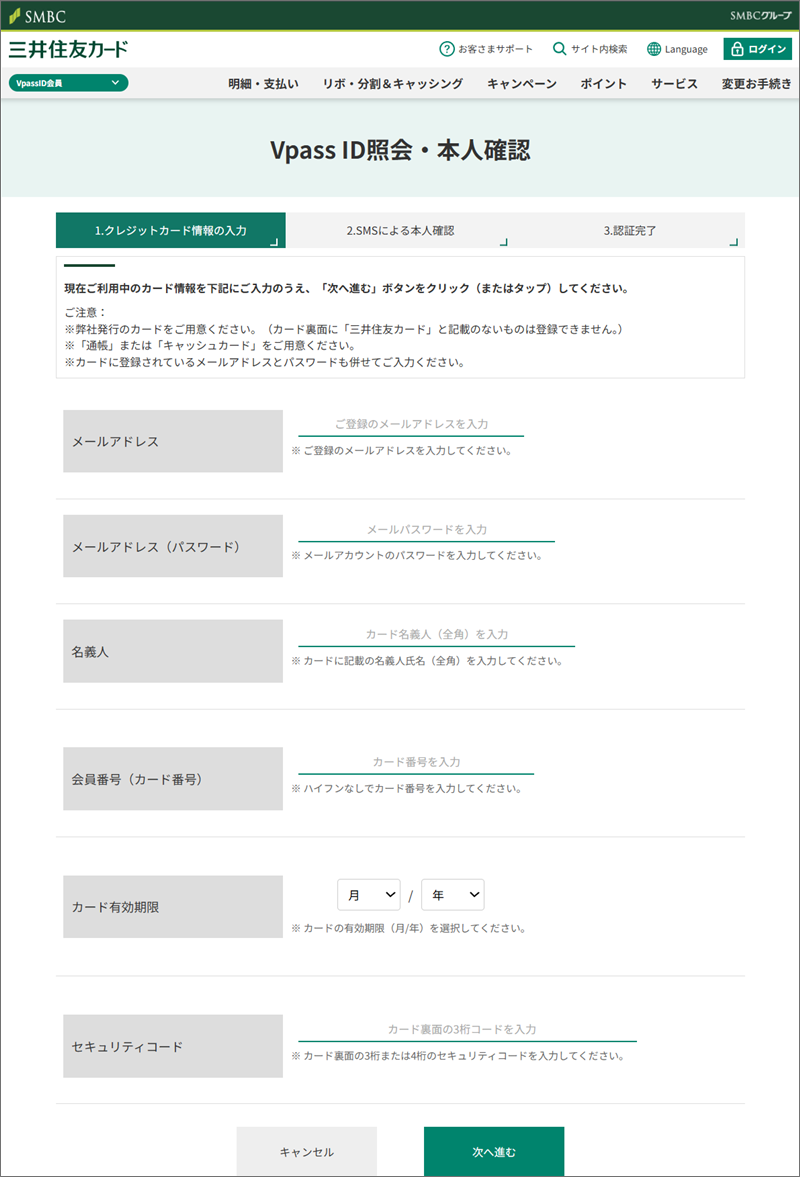
Task: Open the ポイント menu
Action: pyautogui.click(x=603, y=83)
